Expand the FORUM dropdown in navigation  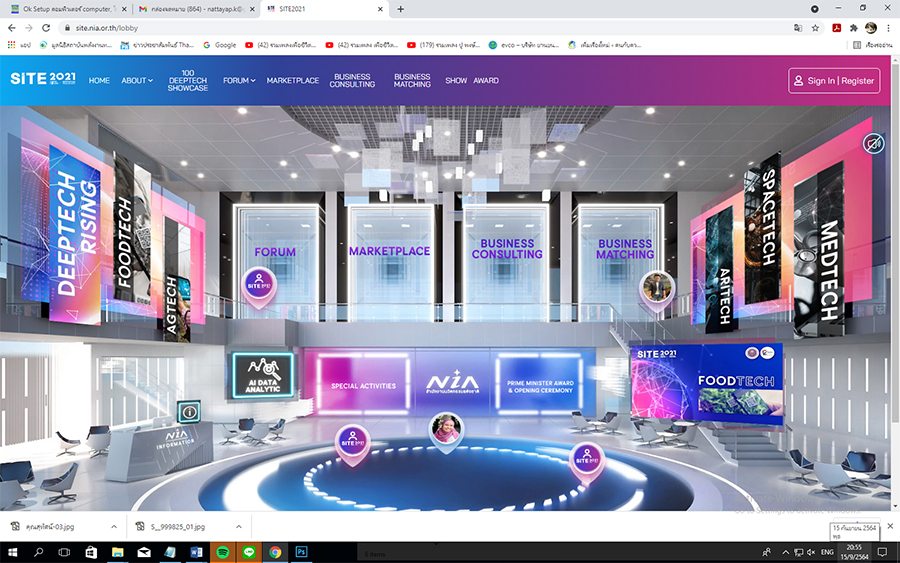pos(239,80)
